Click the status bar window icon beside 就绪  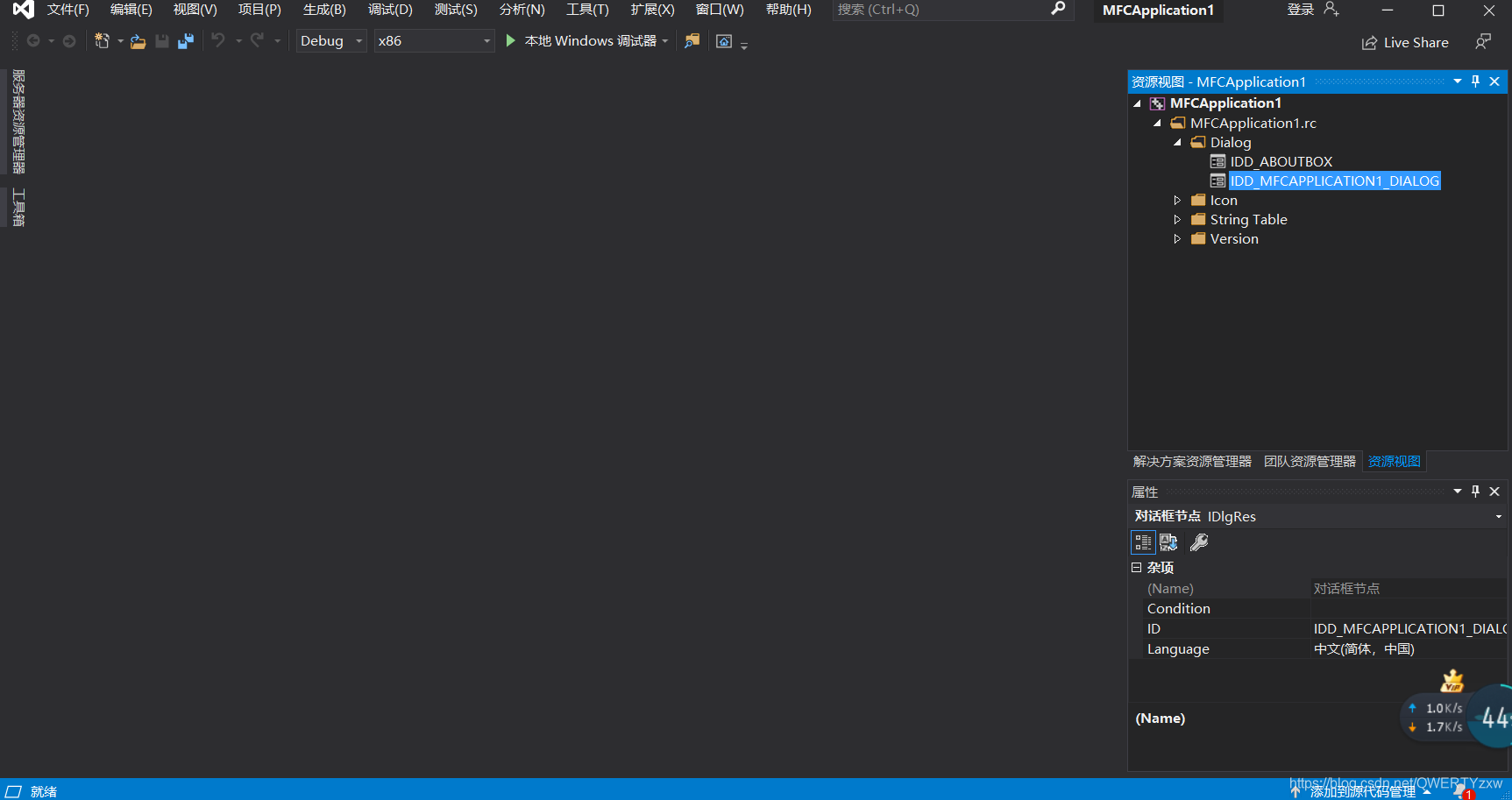click(x=13, y=791)
